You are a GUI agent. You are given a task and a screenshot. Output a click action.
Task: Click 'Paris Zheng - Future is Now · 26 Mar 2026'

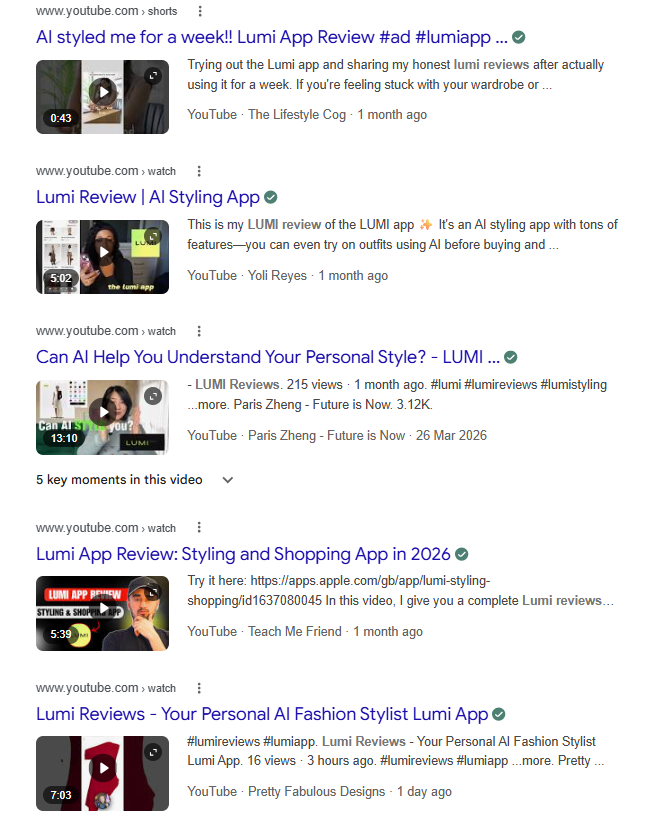368,436
